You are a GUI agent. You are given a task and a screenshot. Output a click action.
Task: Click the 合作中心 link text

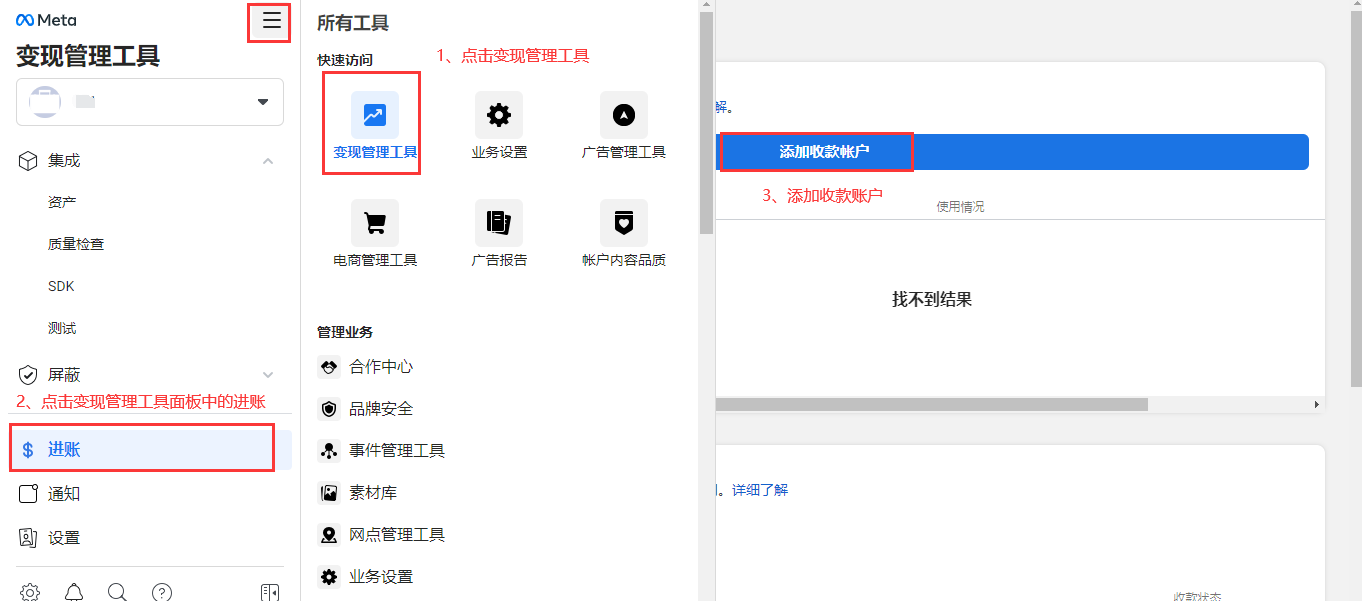(x=381, y=367)
